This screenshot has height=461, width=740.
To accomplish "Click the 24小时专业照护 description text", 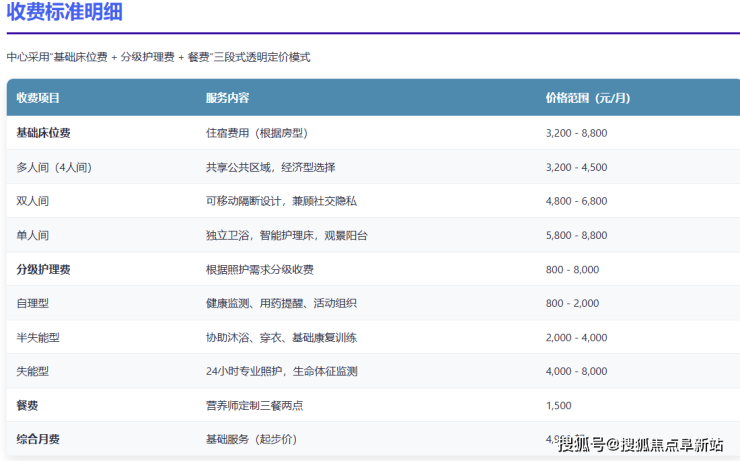I will 281,371.
